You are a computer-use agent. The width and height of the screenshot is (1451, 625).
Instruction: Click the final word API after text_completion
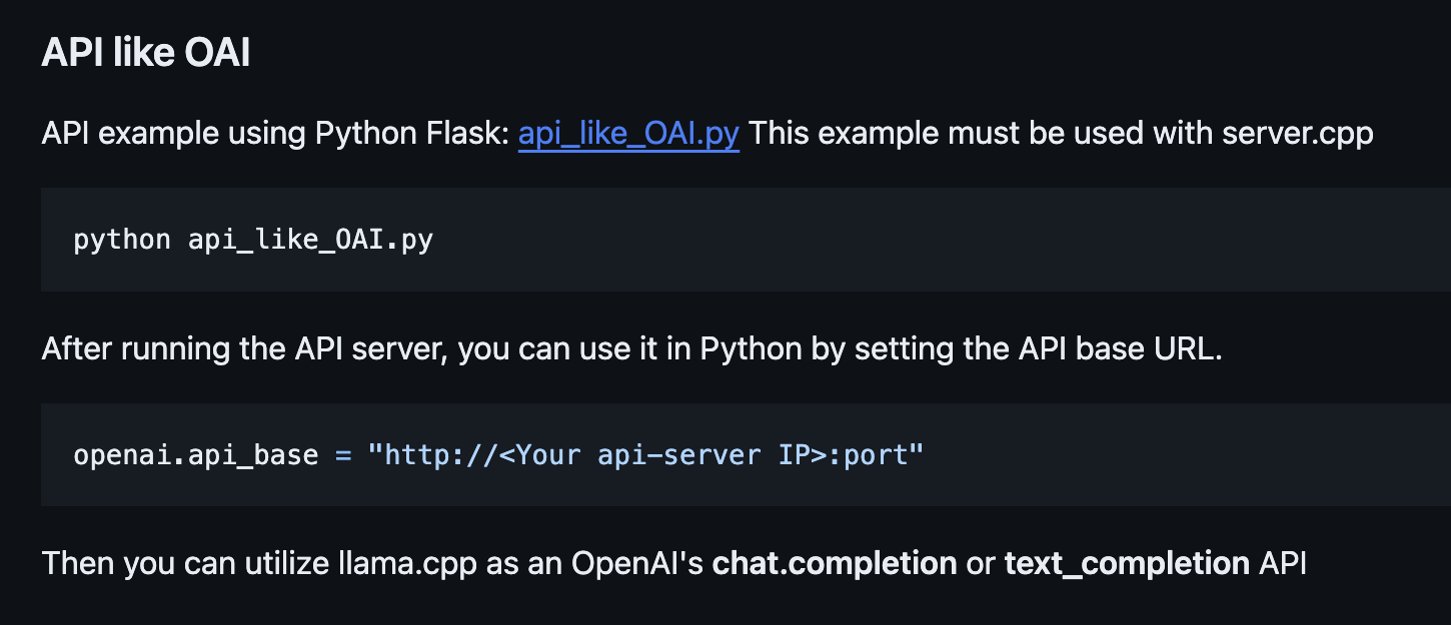1283,564
